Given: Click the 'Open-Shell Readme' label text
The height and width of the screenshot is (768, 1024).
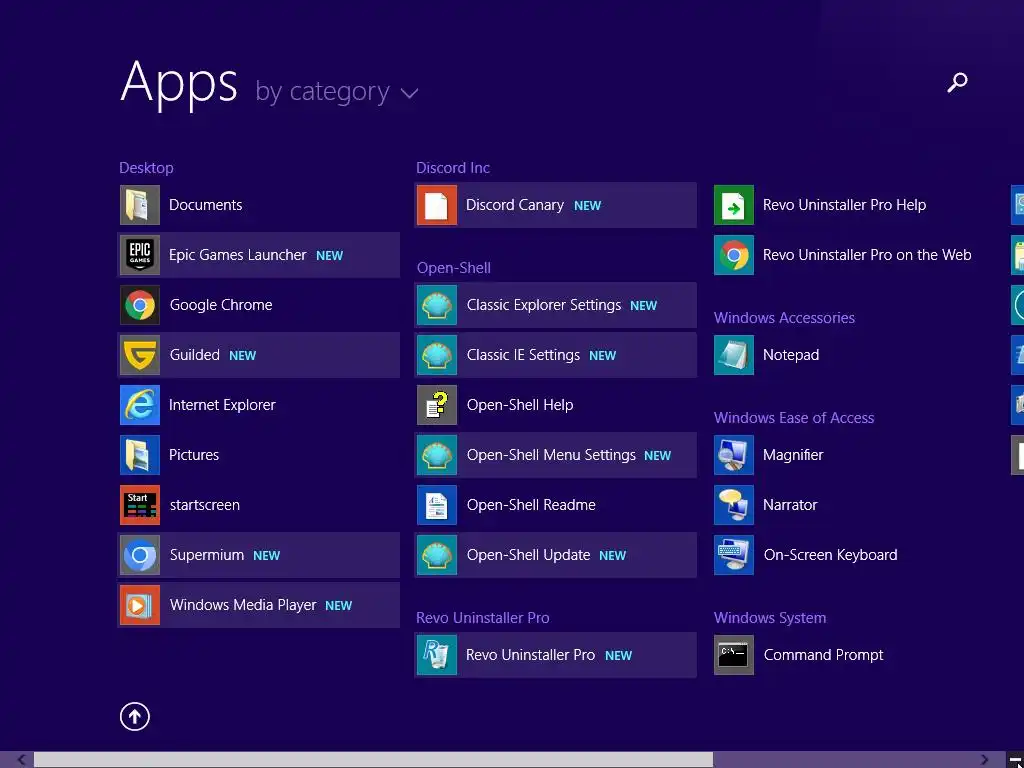Looking at the screenshot, I should pos(531,505).
